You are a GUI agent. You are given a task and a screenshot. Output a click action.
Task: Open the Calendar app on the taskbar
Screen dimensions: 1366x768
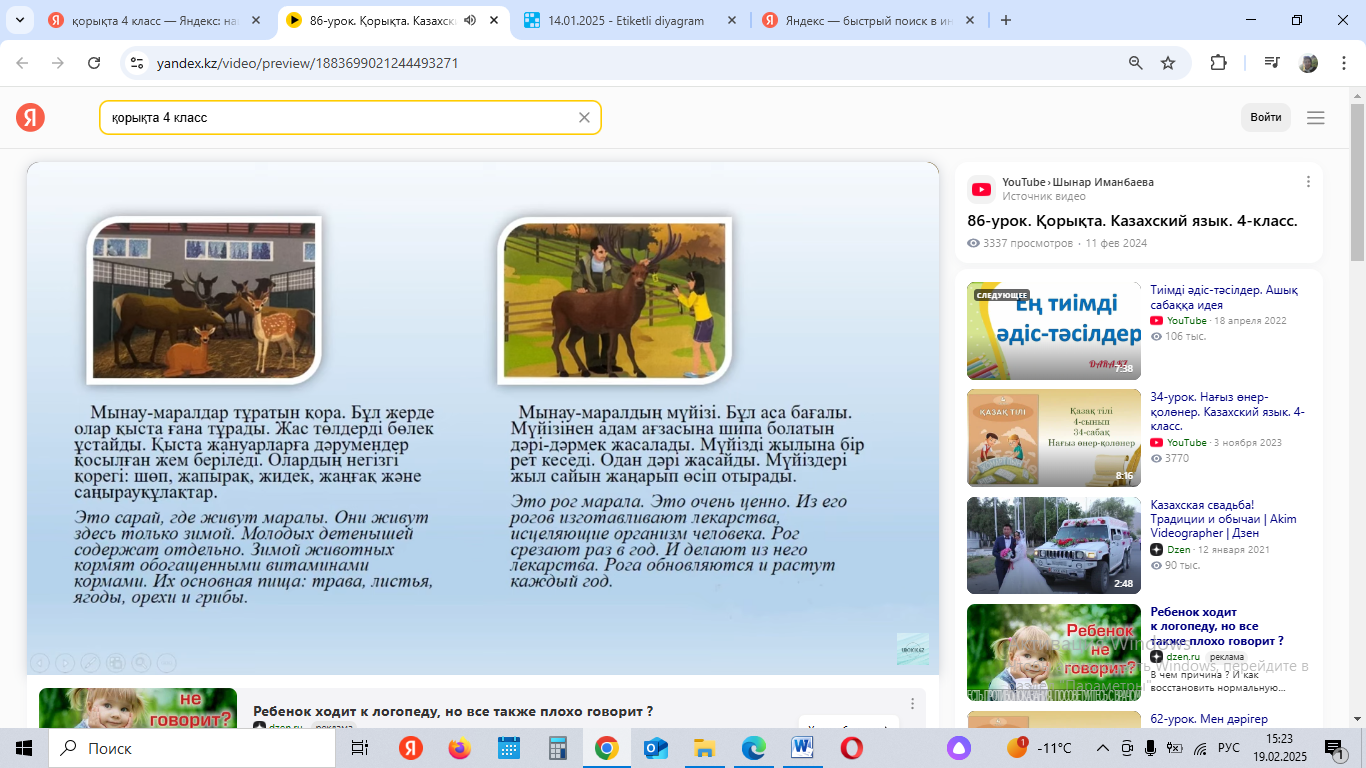pyautogui.click(x=509, y=748)
